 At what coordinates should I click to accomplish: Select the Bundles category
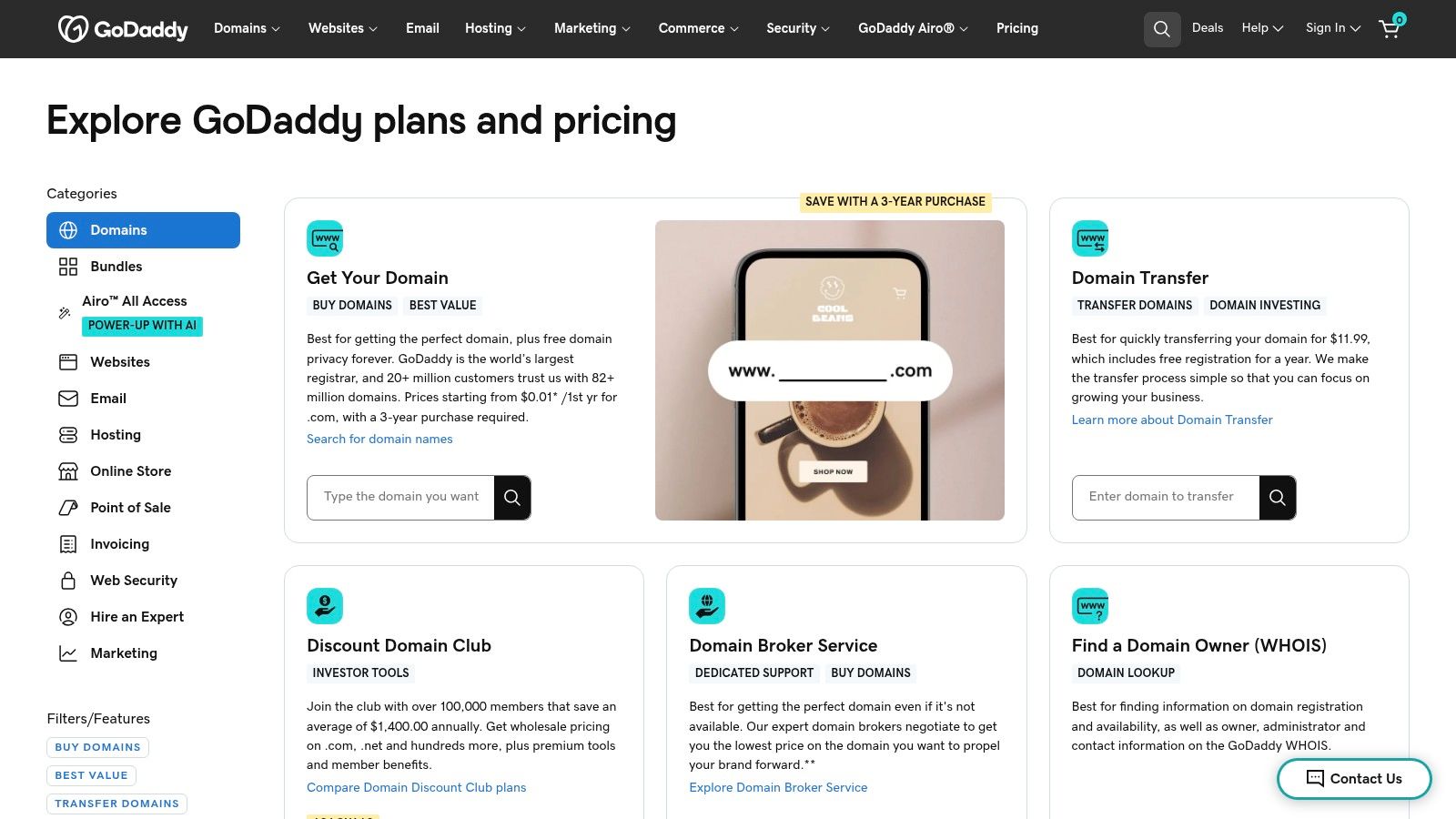click(116, 267)
